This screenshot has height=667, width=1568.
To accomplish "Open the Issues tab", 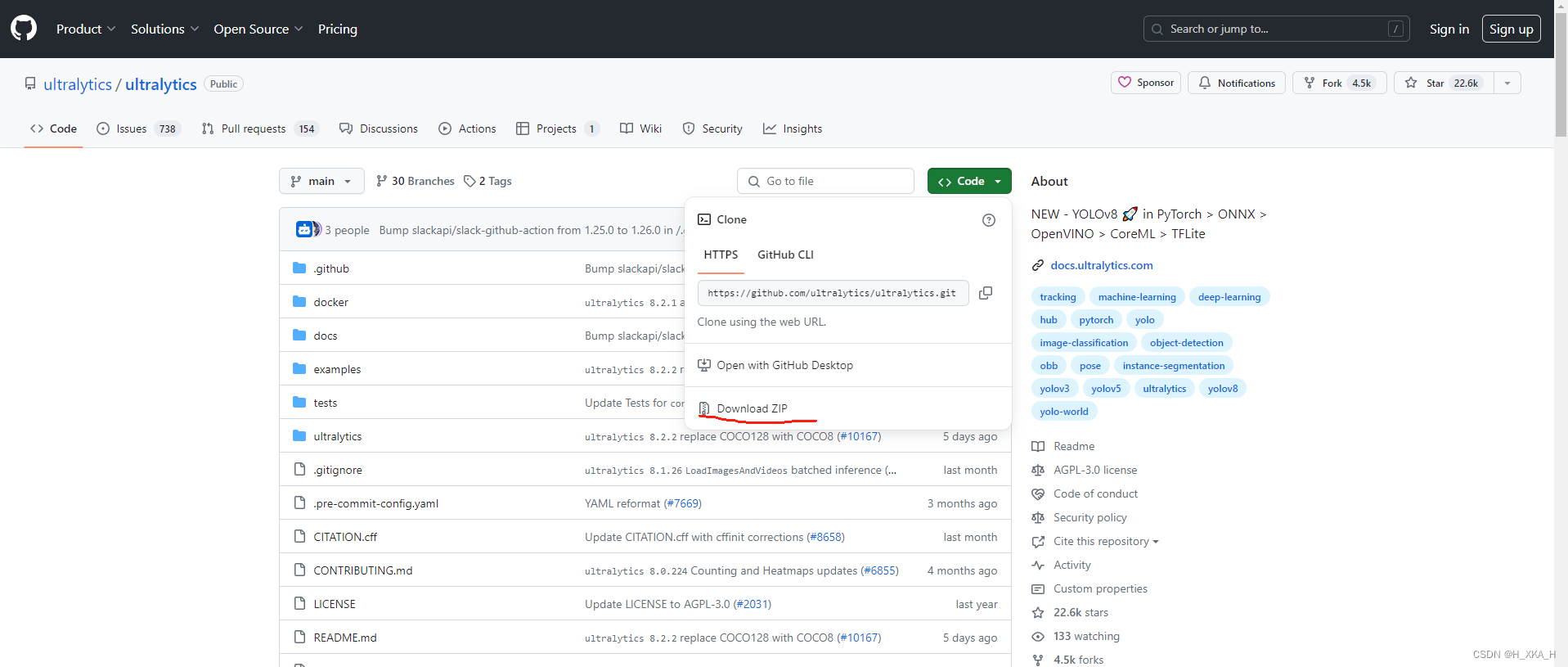I will pyautogui.click(x=137, y=128).
